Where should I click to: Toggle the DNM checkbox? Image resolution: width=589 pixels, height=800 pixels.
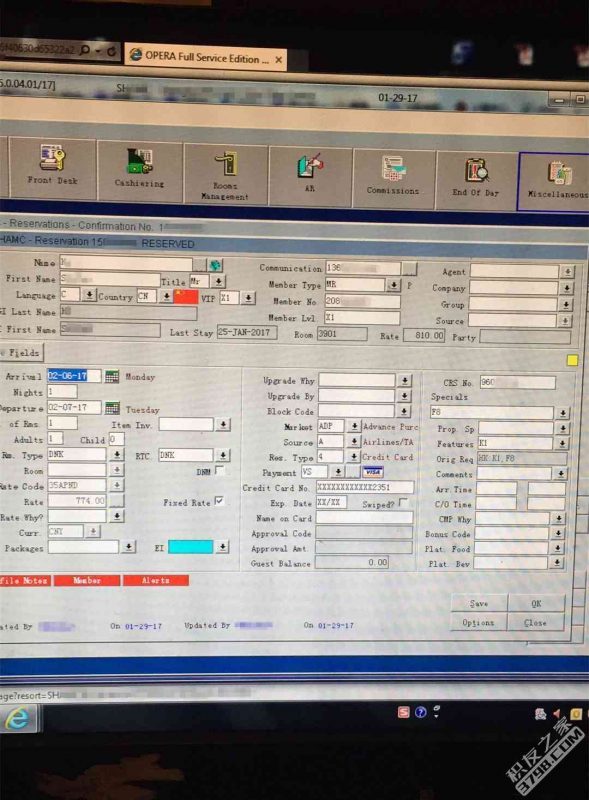220,470
